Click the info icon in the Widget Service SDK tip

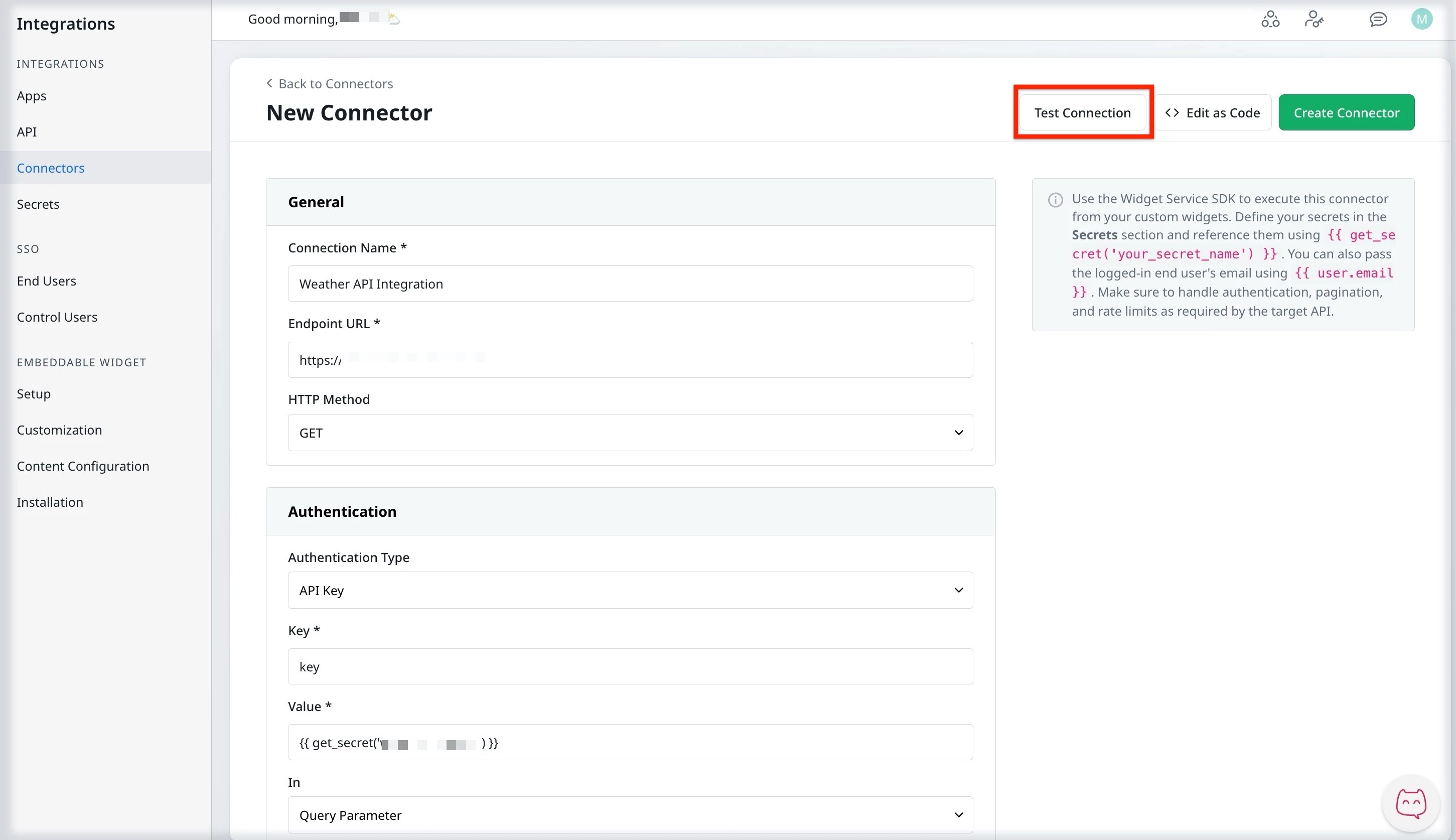(x=1055, y=200)
